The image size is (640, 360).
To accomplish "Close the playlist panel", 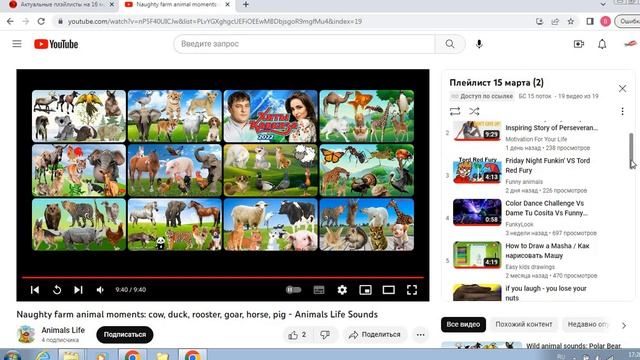I will tap(622, 89).
